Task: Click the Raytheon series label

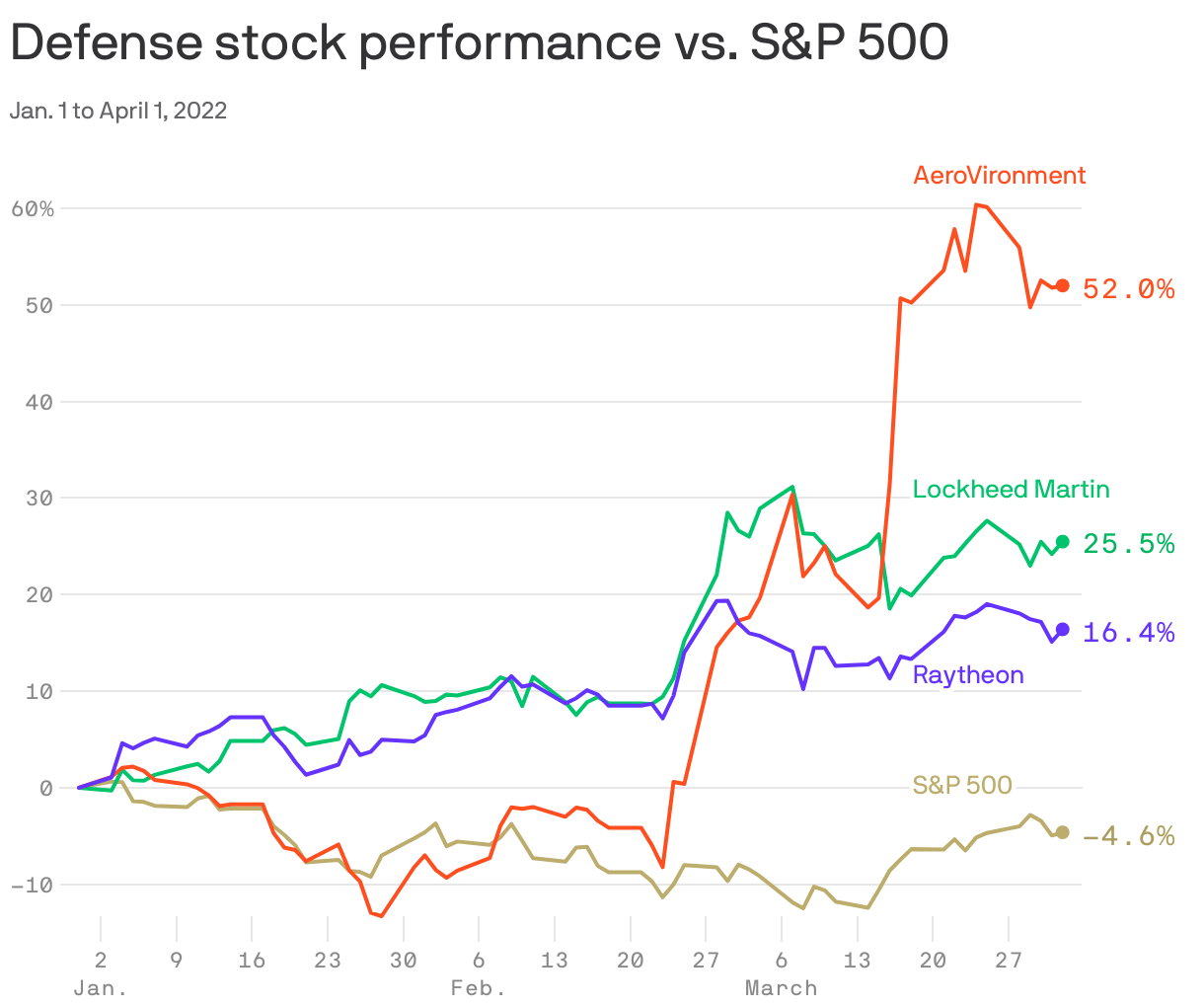Action: (968, 674)
